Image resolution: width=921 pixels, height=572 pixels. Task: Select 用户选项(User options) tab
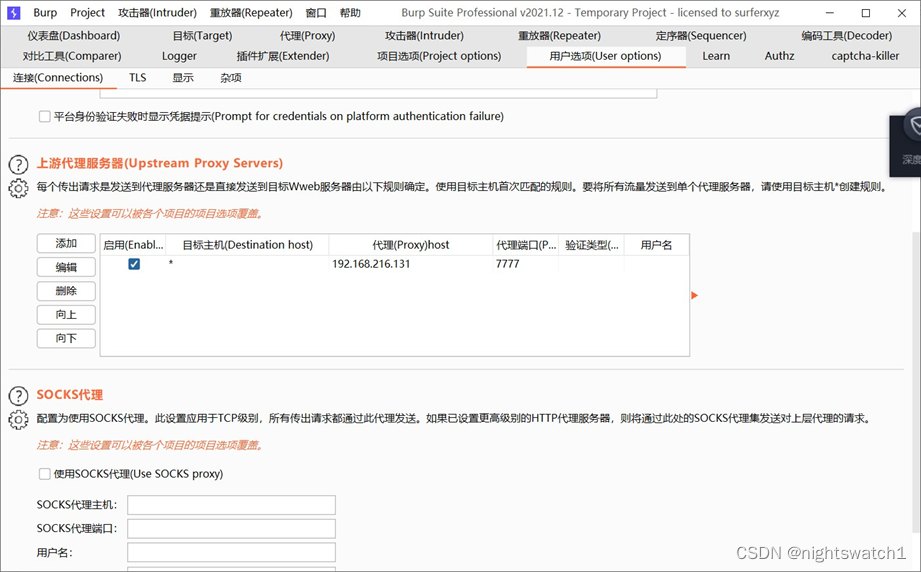point(606,56)
